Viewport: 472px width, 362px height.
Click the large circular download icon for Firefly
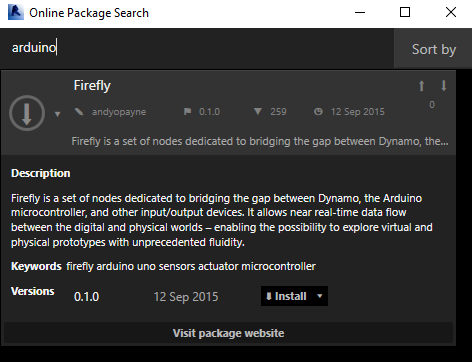[x=27, y=113]
